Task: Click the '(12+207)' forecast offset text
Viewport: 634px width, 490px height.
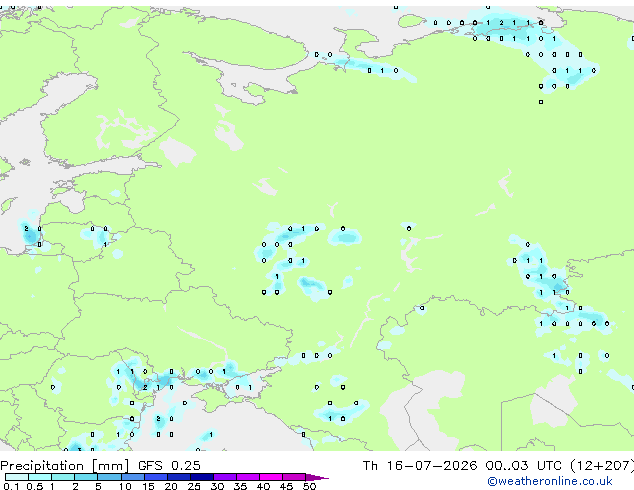Action: click(x=602, y=466)
